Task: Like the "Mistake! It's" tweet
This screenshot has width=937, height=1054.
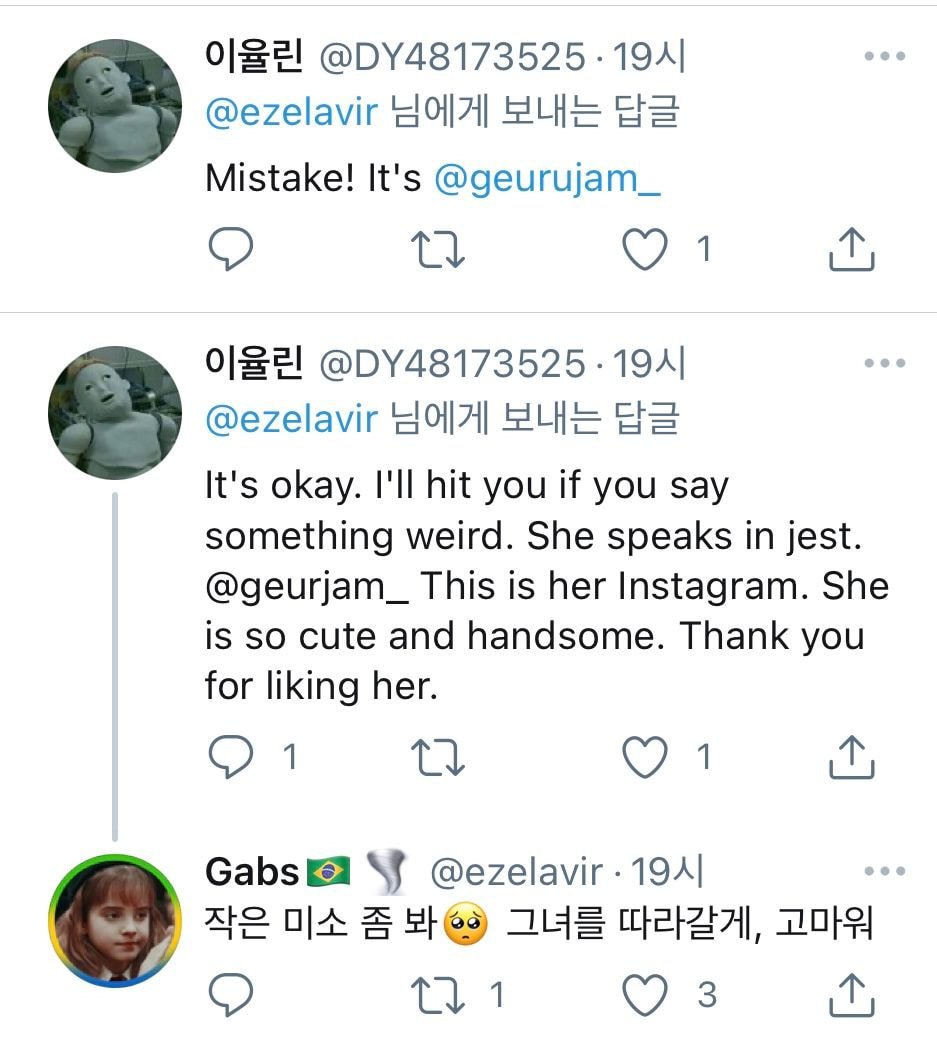Action: click(645, 250)
